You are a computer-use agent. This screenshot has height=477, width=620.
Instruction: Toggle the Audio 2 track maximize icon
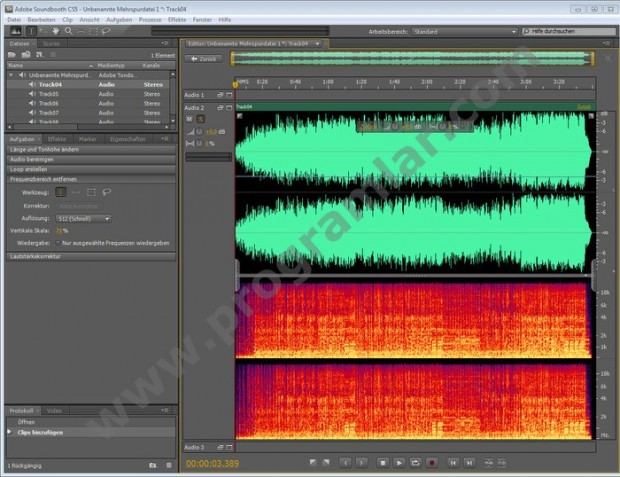pos(229,108)
